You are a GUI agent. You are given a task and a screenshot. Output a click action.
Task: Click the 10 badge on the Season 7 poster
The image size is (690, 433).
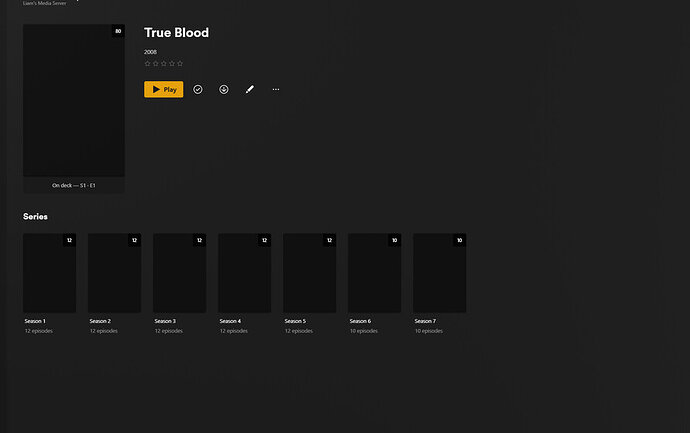pos(459,240)
